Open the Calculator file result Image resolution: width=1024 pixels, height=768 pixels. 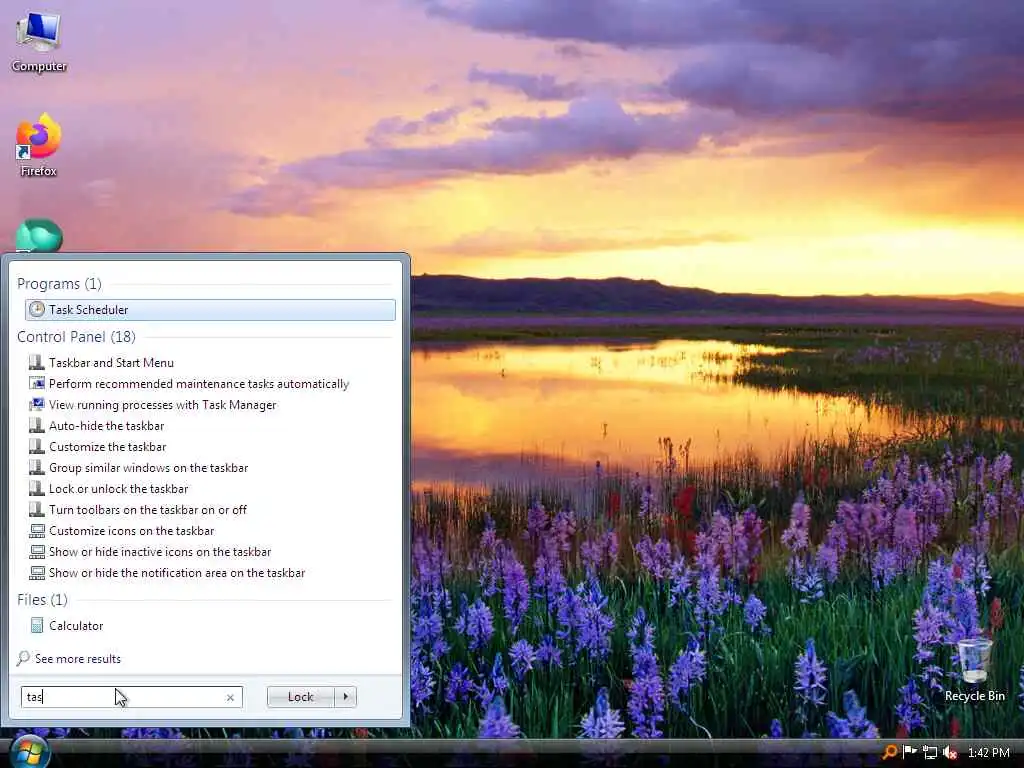pyautogui.click(x=76, y=625)
